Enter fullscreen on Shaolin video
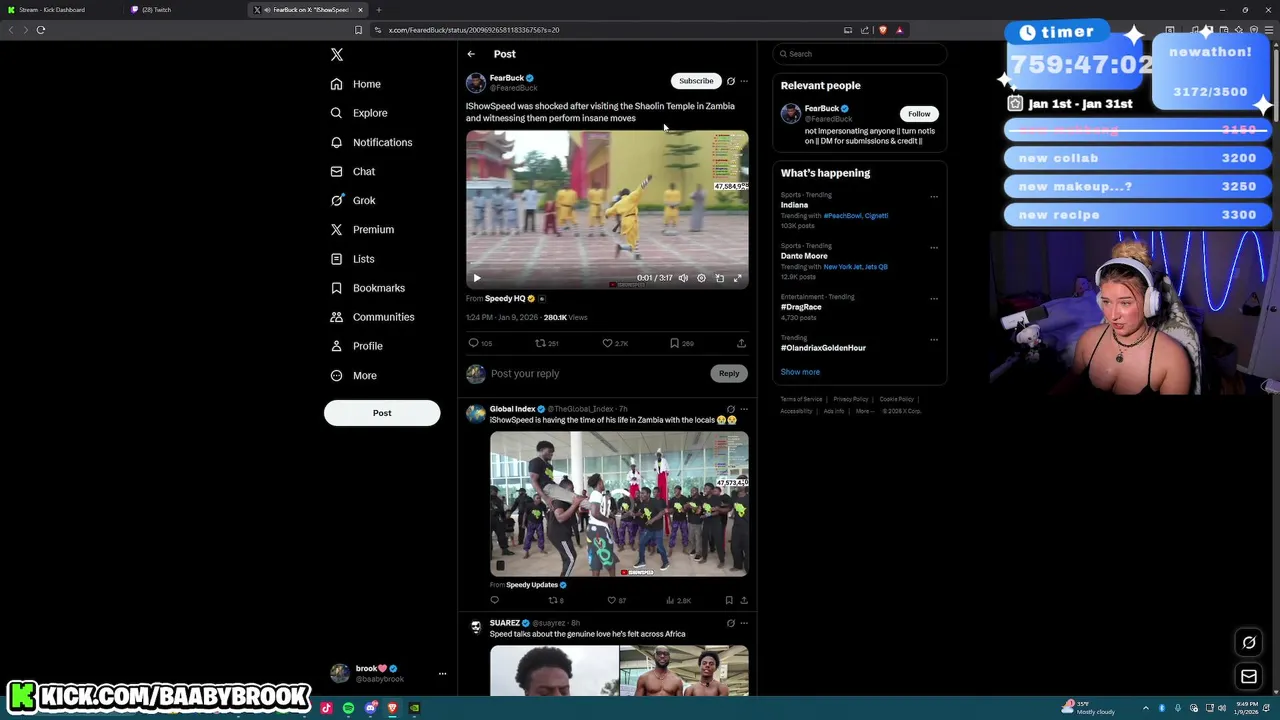 pos(738,278)
